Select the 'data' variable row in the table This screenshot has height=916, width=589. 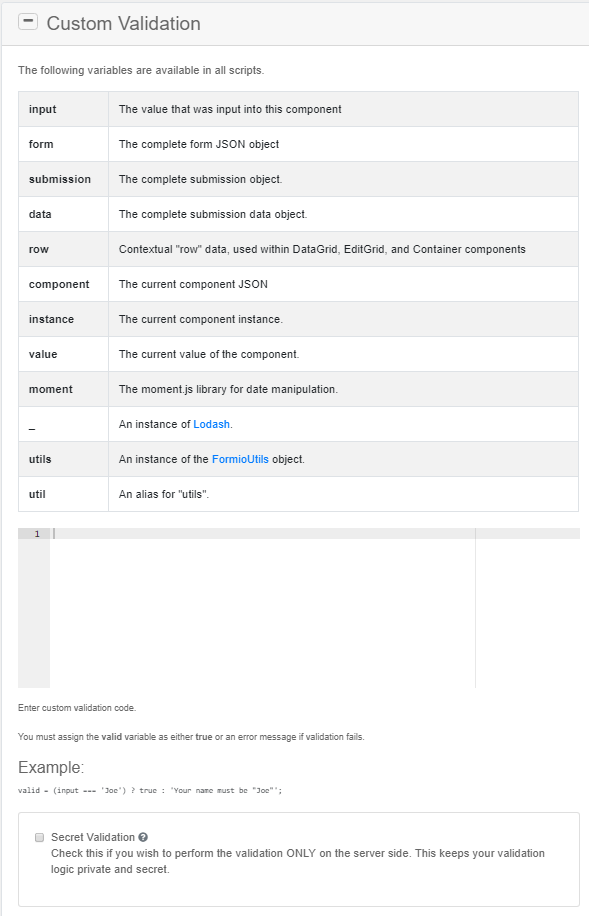point(300,214)
